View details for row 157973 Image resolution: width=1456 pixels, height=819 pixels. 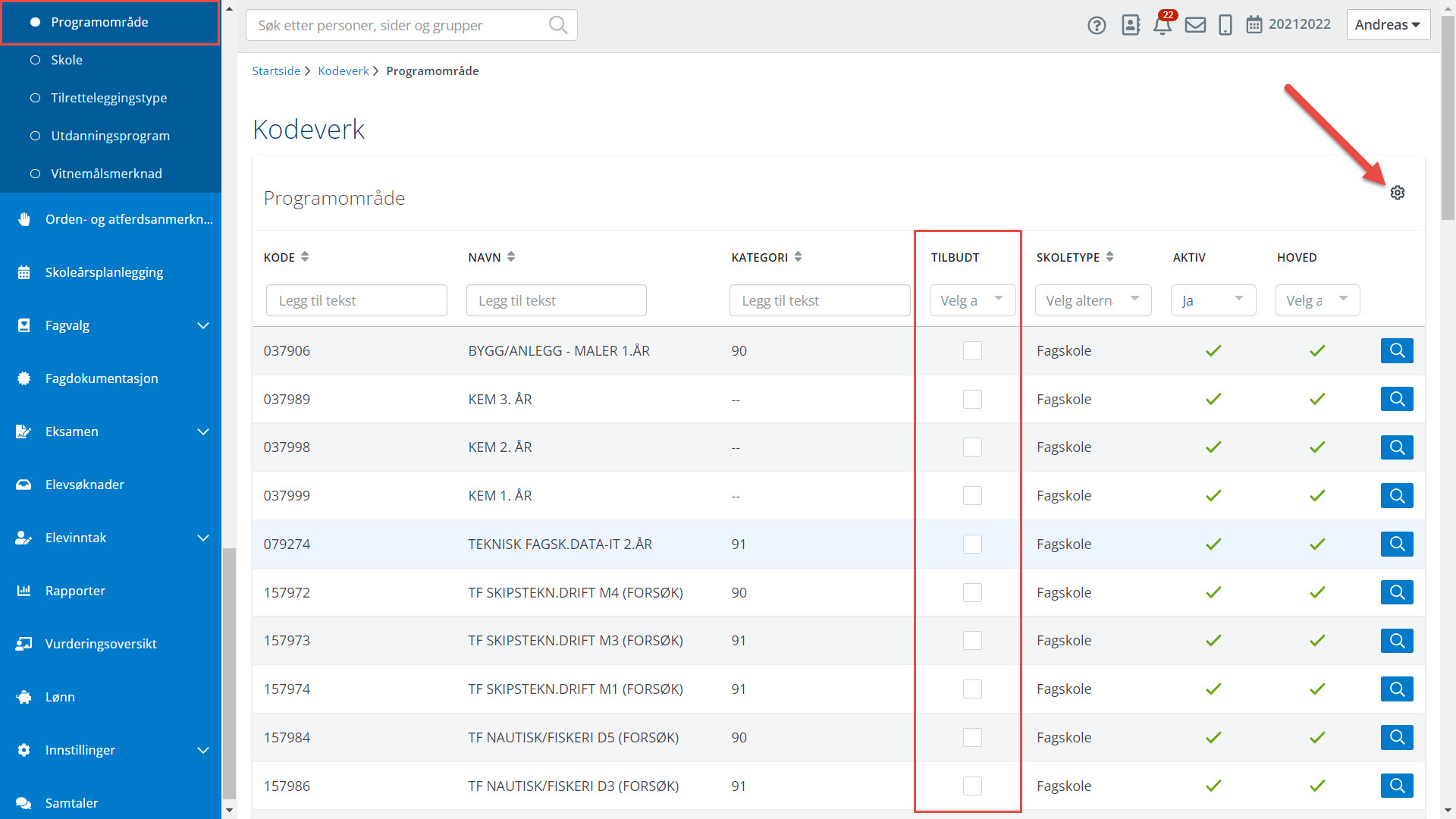point(1397,641)
